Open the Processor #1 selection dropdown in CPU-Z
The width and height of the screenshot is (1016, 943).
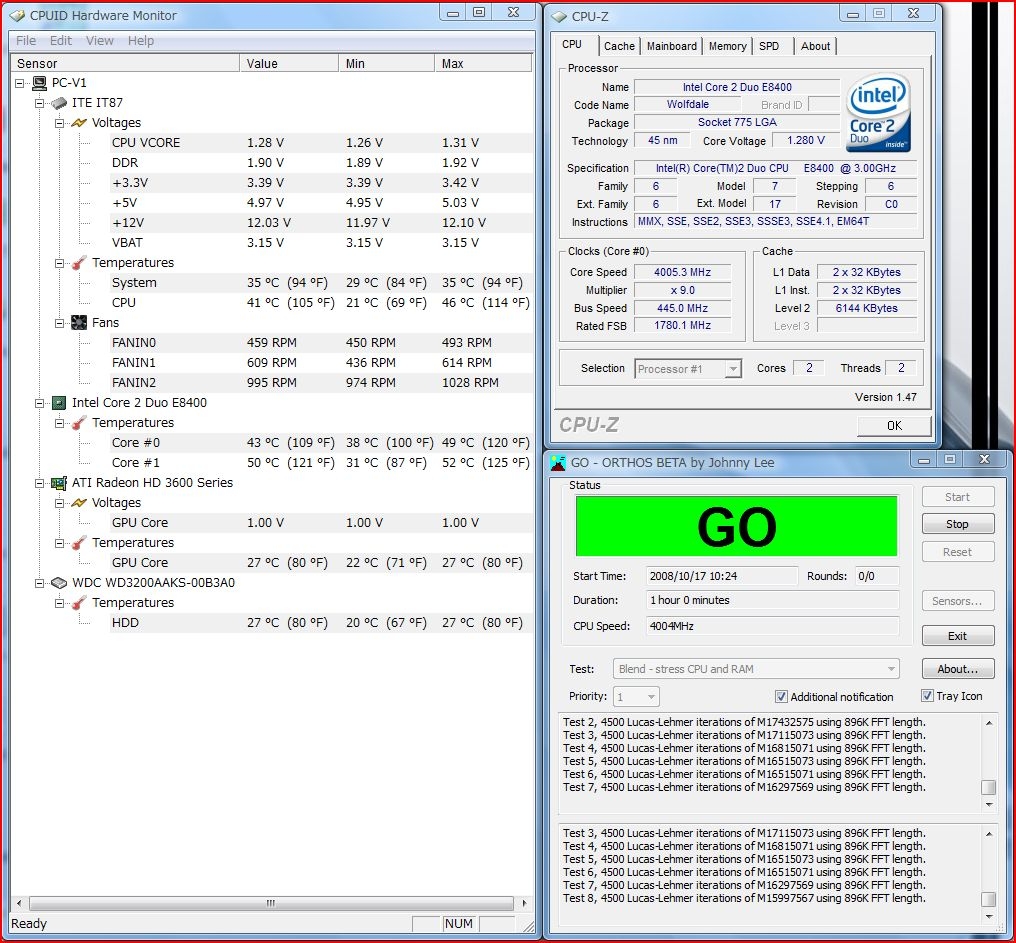pyautogui.click(x=733, y=369)
